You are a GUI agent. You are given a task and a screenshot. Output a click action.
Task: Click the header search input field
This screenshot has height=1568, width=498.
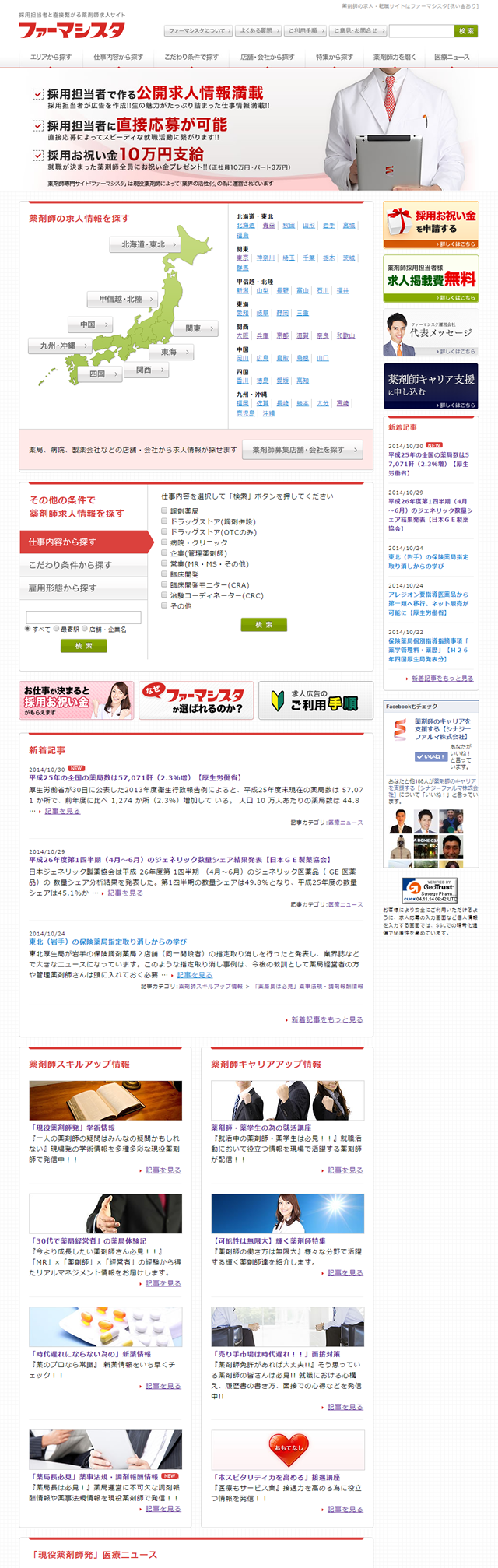coord(421,31)
